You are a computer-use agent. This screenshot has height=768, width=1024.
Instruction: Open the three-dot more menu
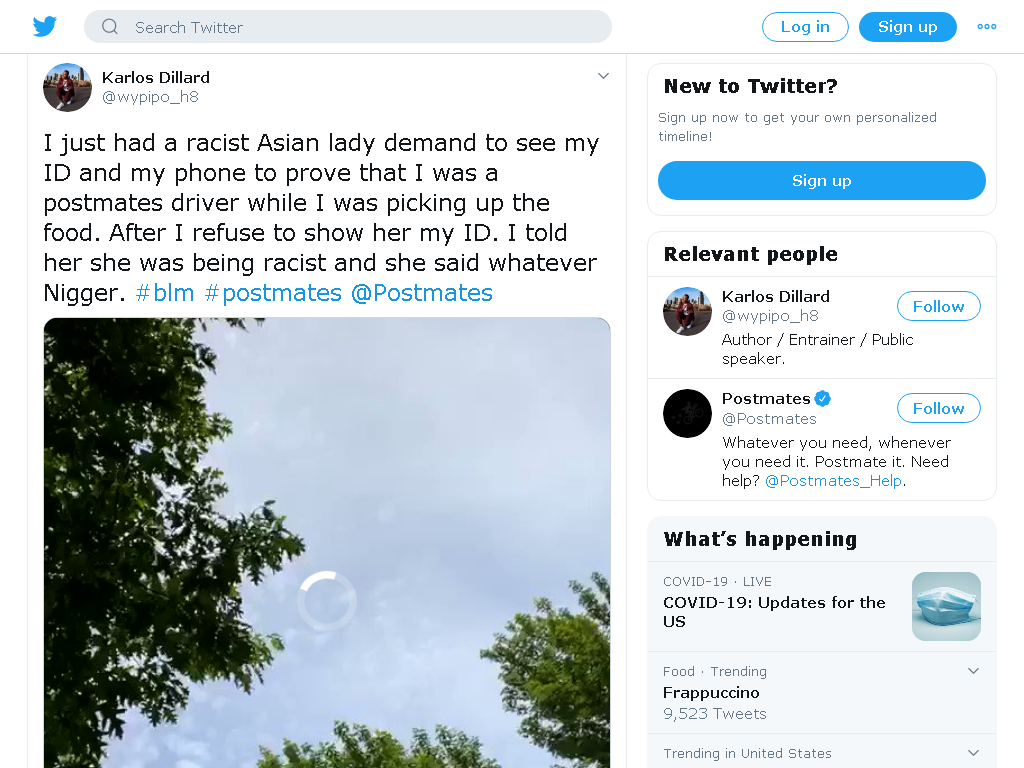point(986,27)
